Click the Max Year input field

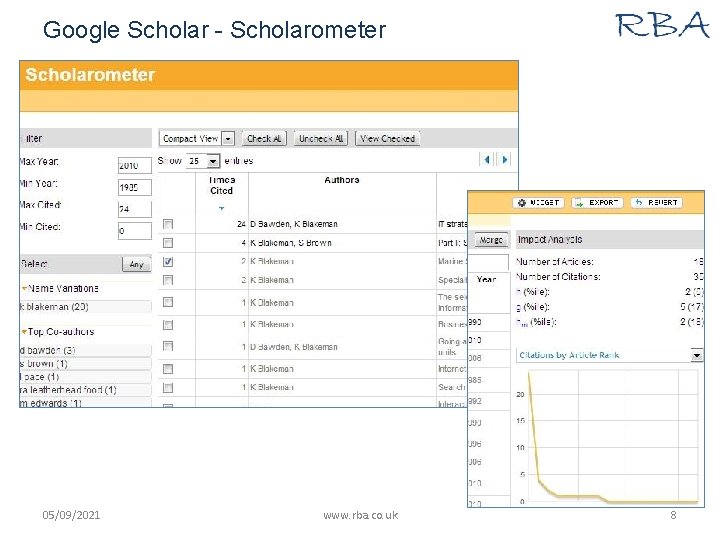tap(135, 165)
